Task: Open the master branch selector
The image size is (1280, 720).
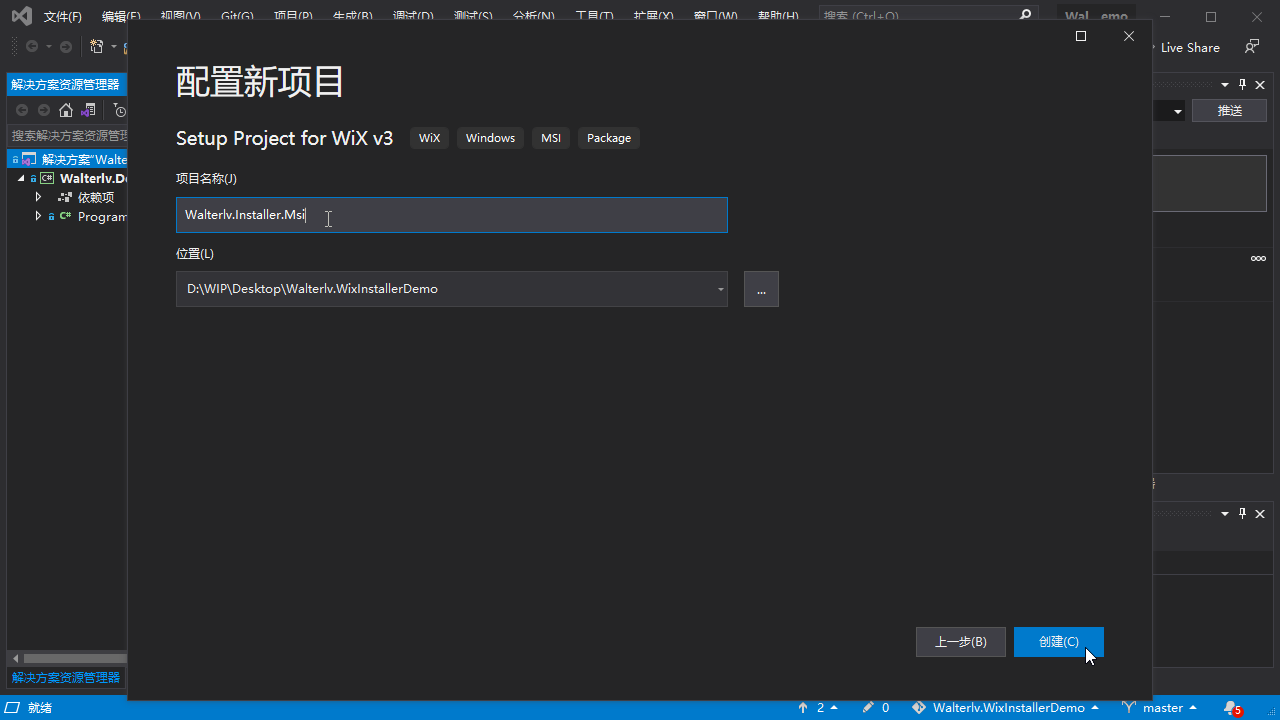Action: 1161,708
